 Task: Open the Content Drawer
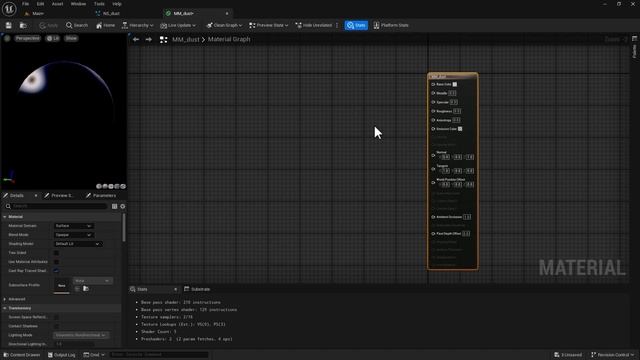click(x=22, y=355)
